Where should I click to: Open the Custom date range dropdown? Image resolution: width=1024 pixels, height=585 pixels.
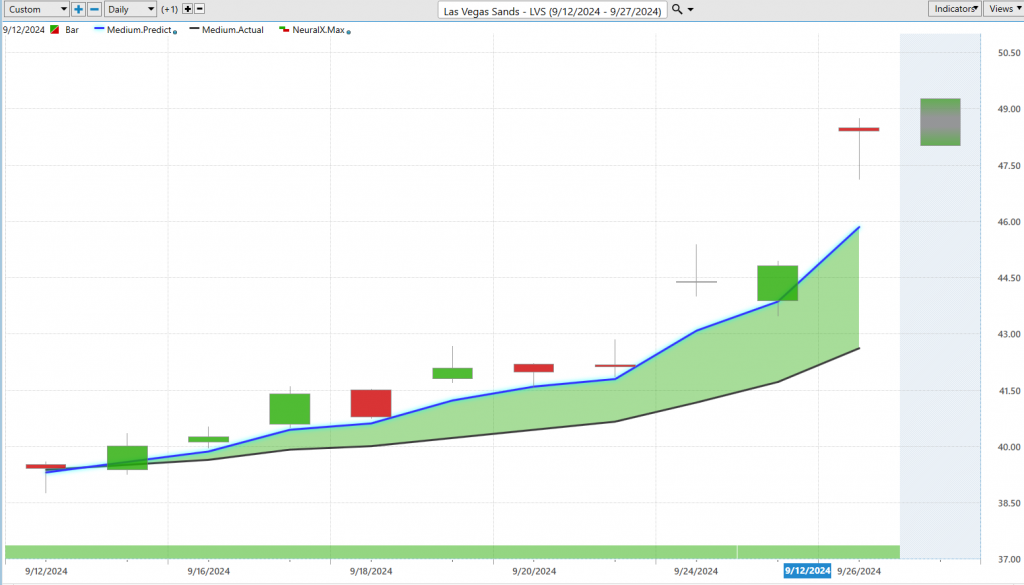pos(37,9)
